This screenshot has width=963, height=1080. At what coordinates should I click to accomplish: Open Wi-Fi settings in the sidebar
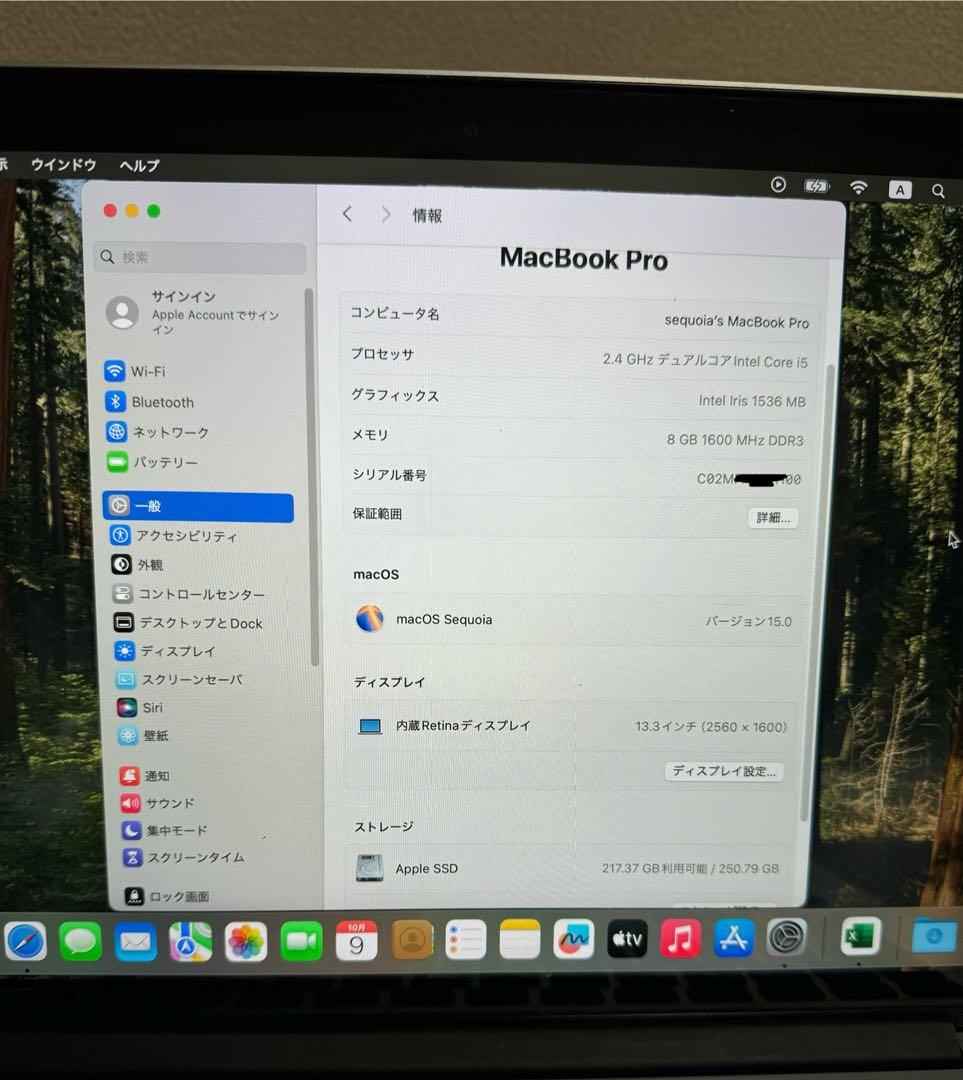click(151, 371)
